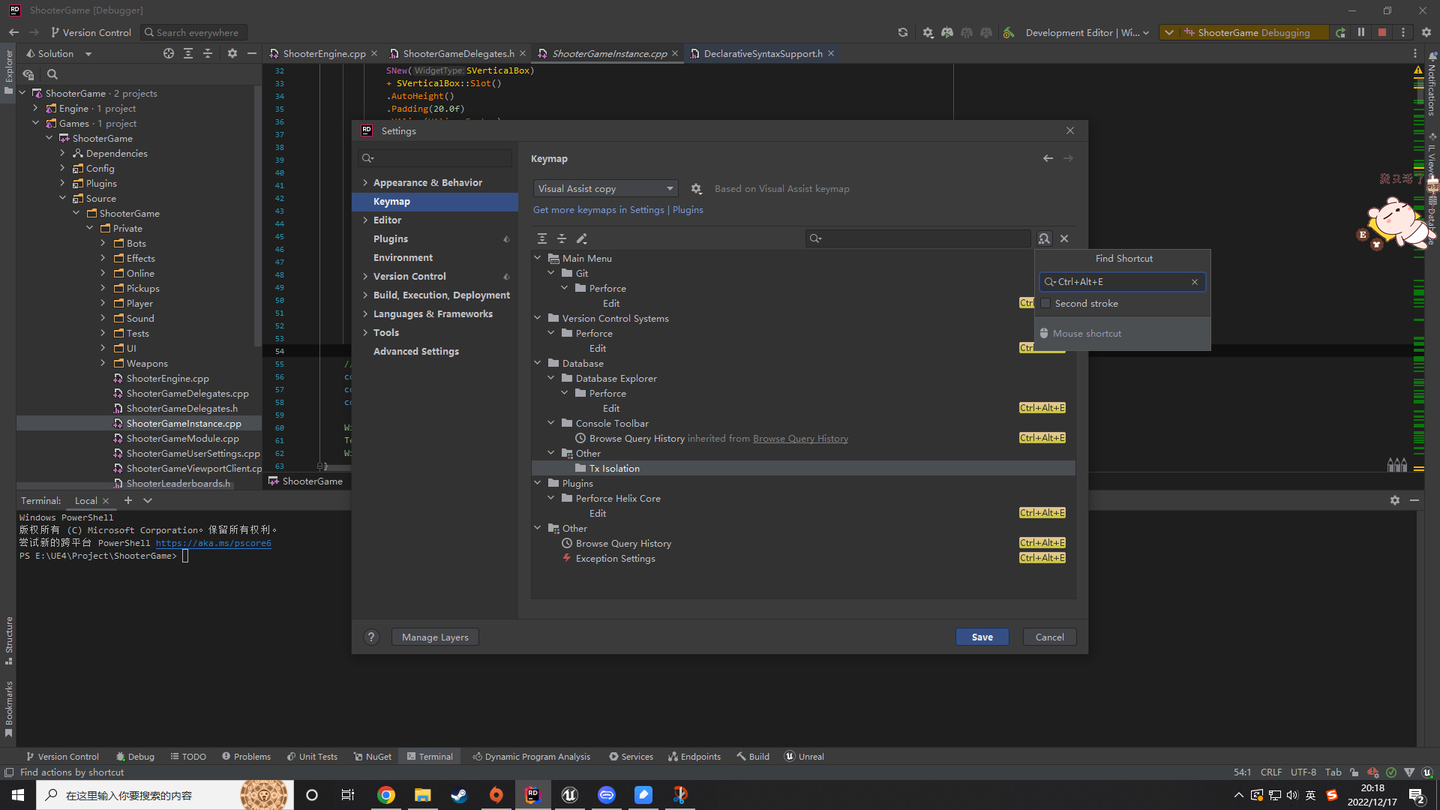Open the help question mark button
This screenshot has width=1440, height=810.
(371, 637)
